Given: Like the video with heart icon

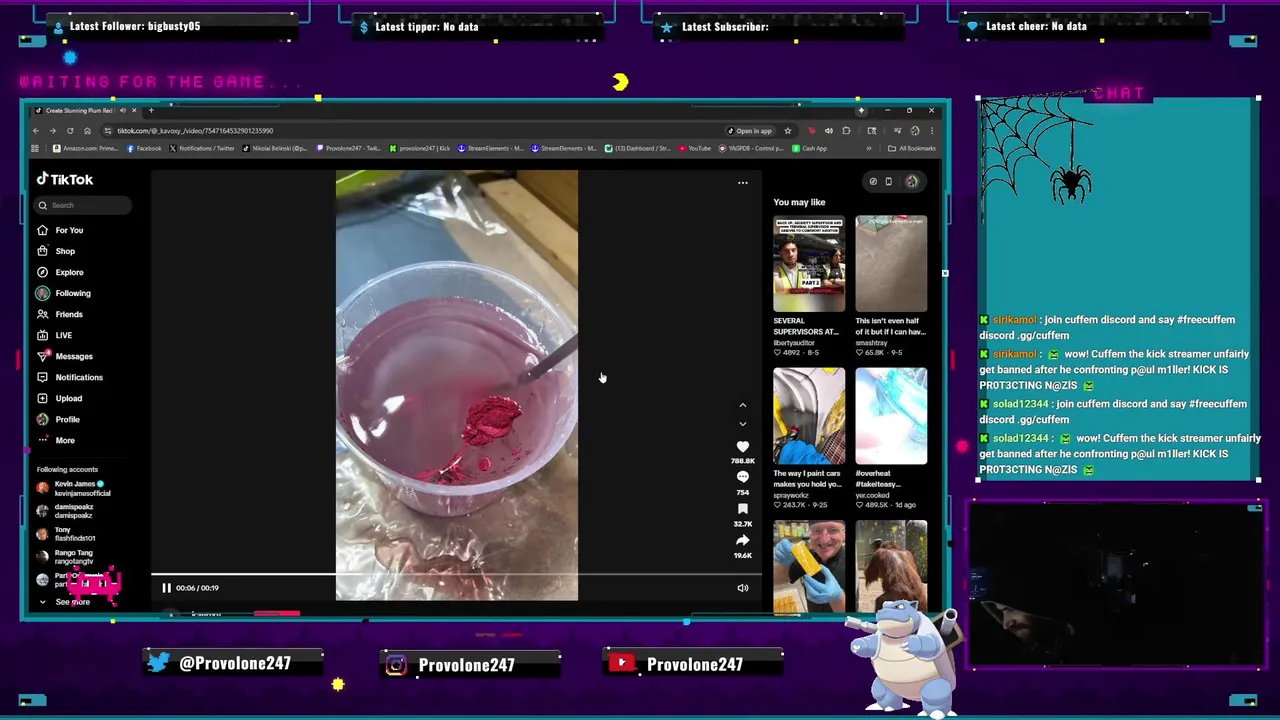Looking at the screenshot, I should (x=742, y=447).
